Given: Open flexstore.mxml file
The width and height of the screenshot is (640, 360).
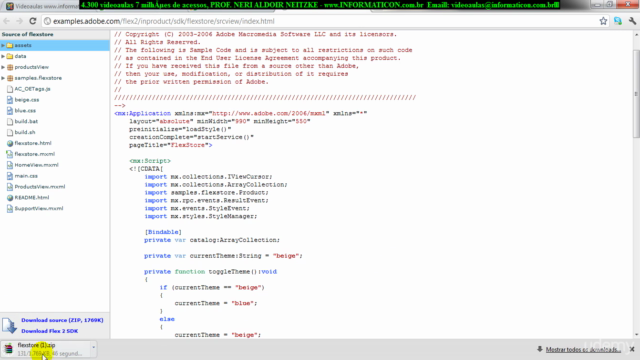Looking at the screenshot, I should point(35,154).
